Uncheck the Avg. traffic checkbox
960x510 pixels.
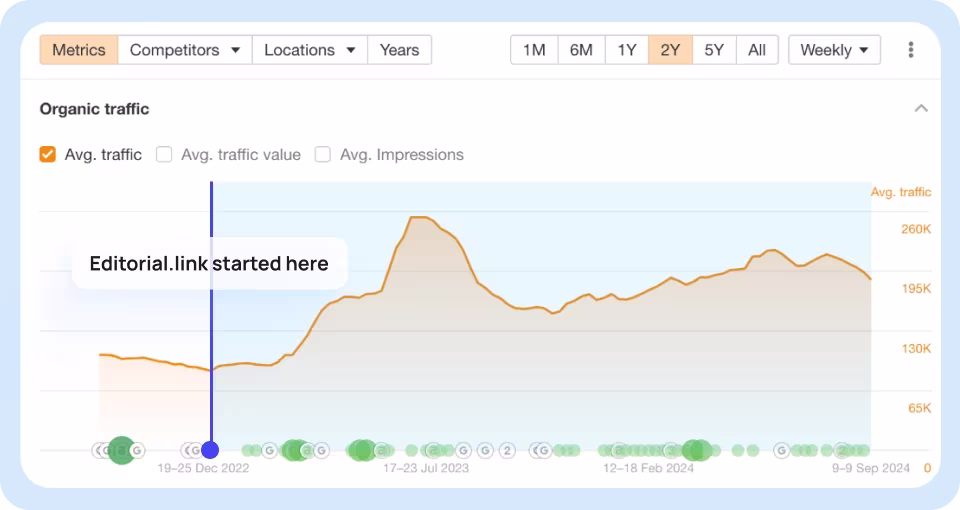coord(48,154)
